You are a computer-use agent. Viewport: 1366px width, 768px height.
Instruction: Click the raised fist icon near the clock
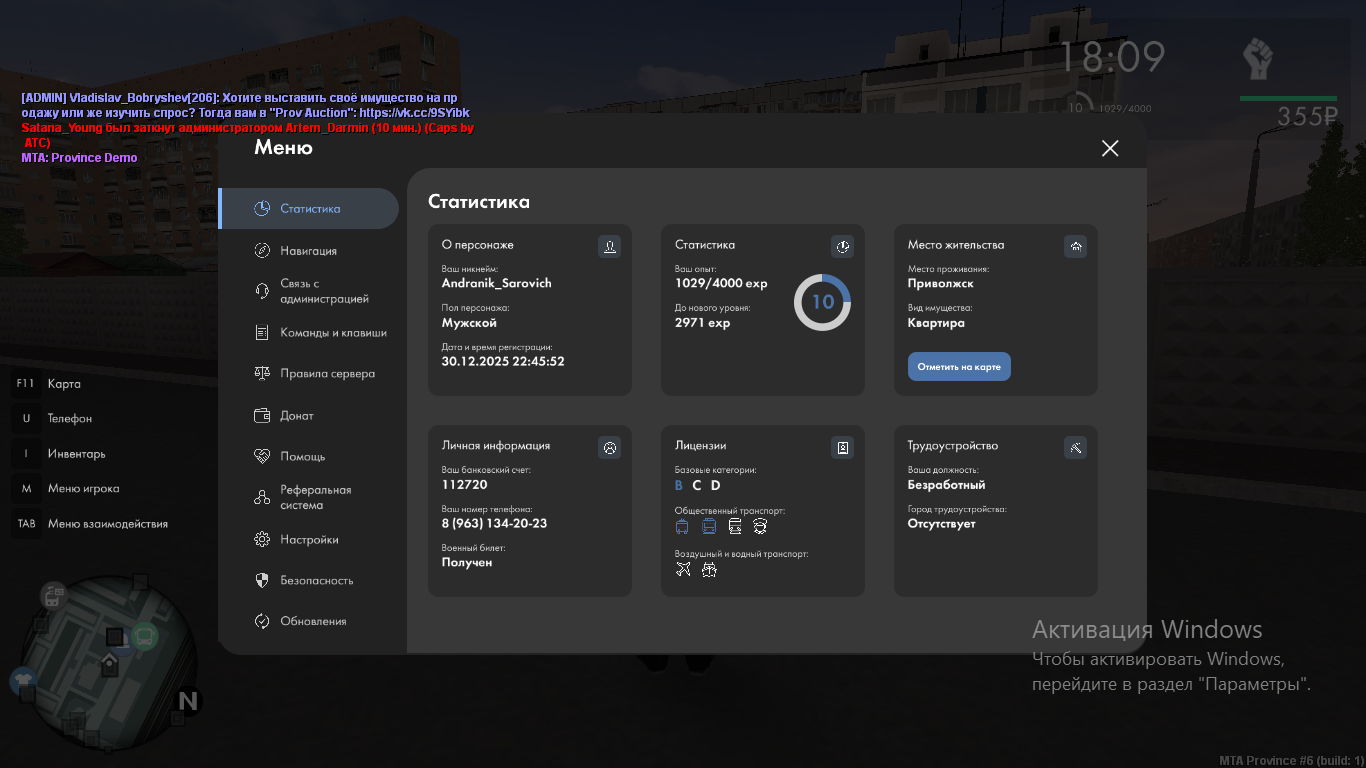(x=1256, y=59)
